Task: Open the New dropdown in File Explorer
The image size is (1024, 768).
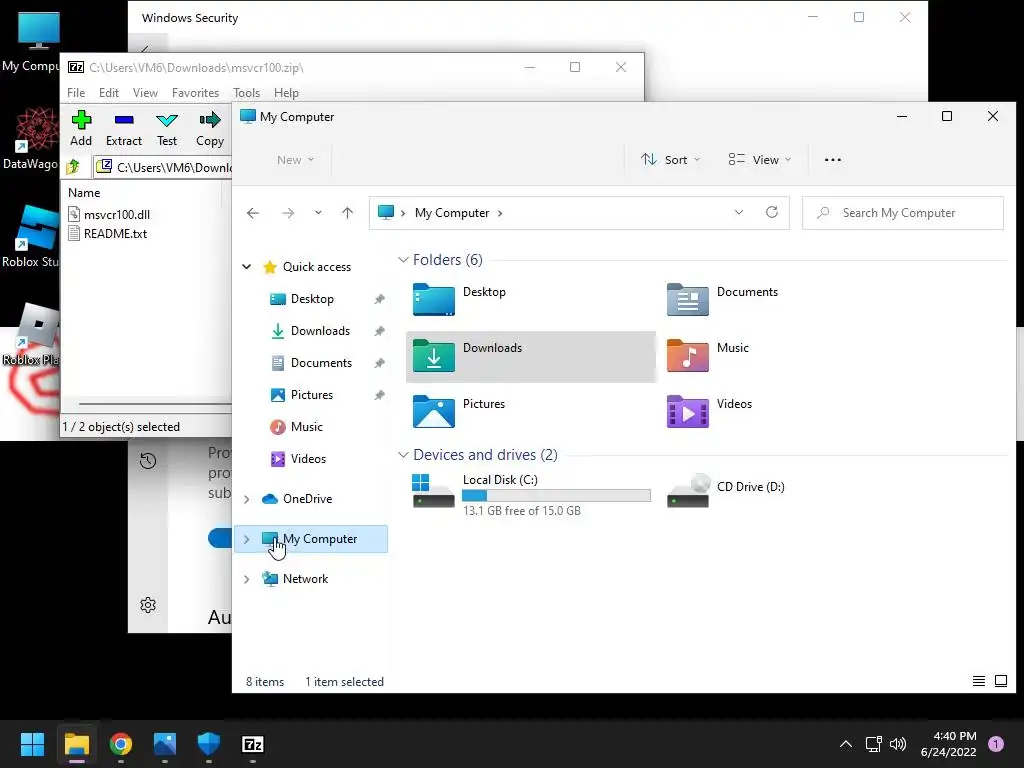Action: 295,160
